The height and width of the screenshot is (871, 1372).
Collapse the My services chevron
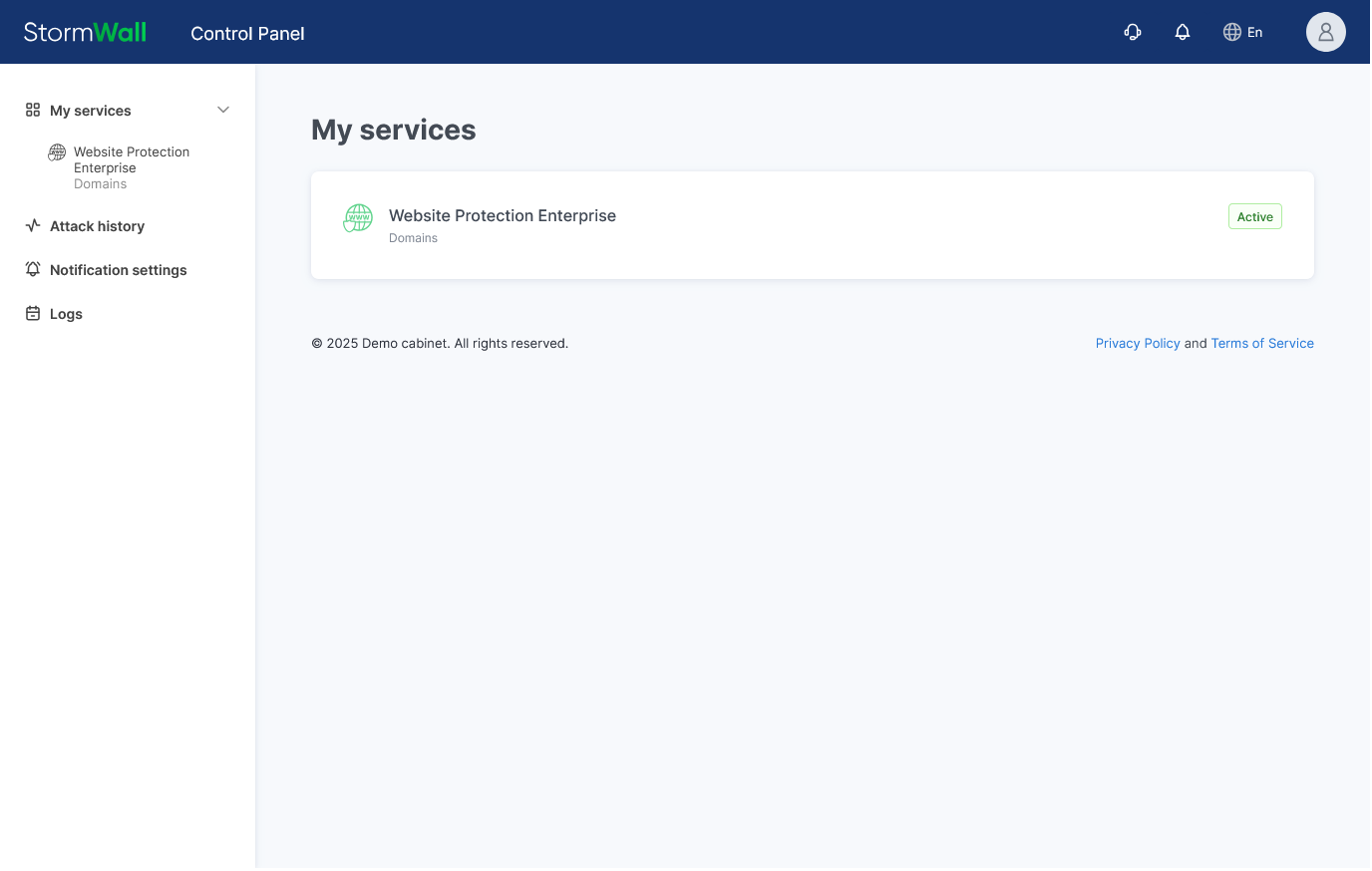223,110
